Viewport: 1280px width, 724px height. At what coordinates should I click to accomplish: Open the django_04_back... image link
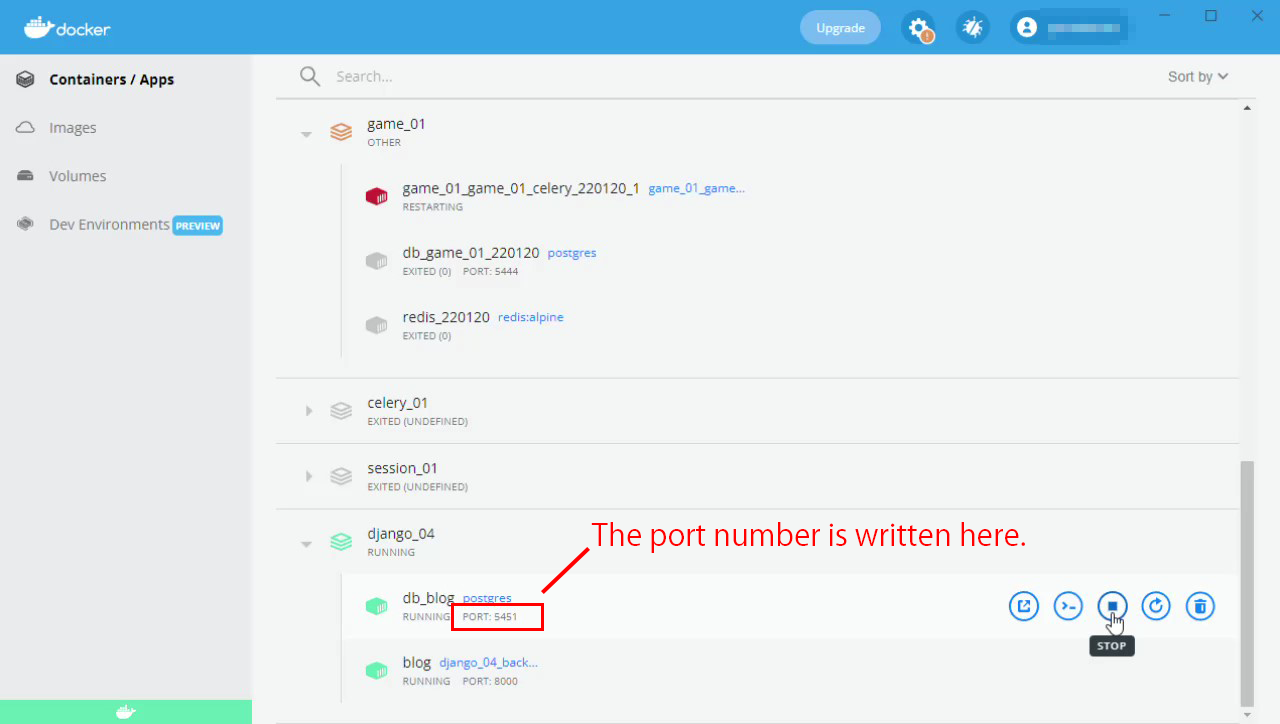click(x=489, y=662)
